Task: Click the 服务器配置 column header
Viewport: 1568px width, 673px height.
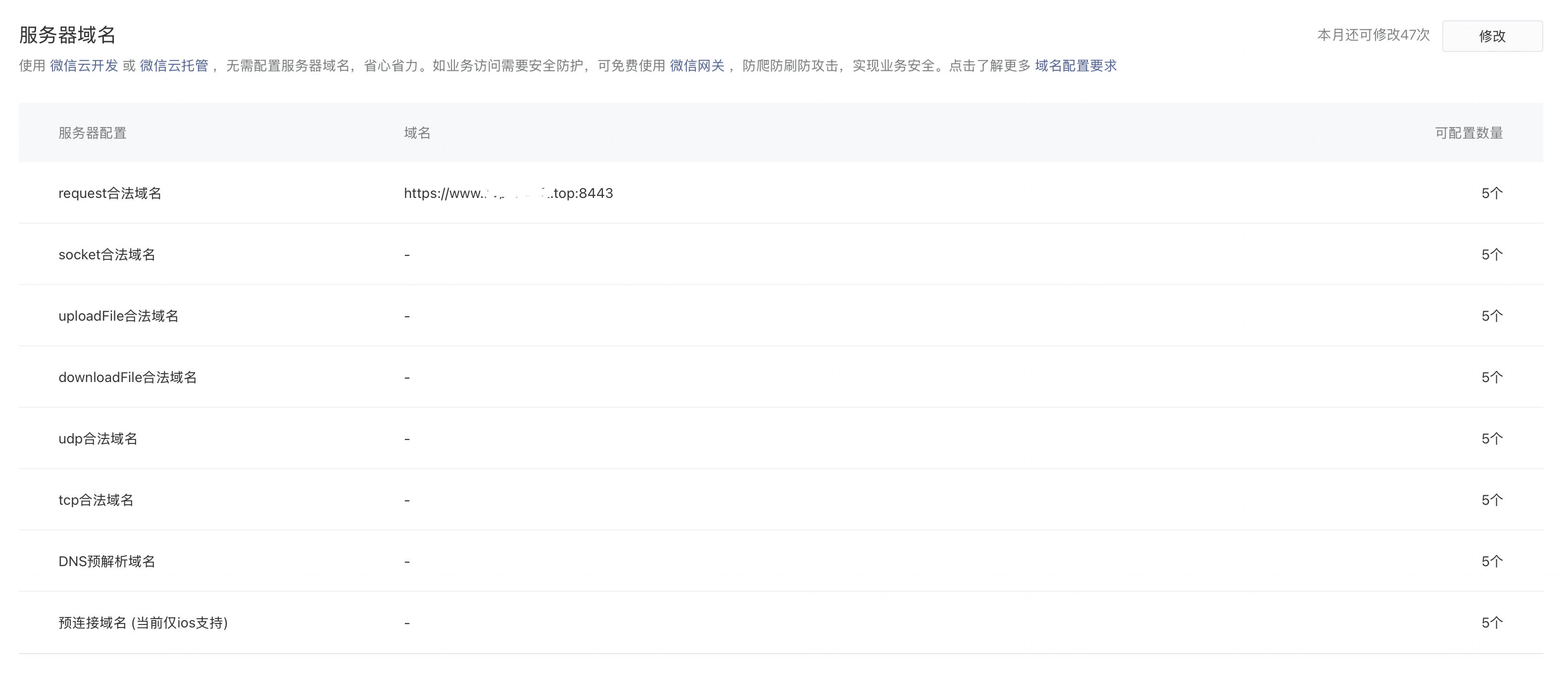Action: [92, 133]
